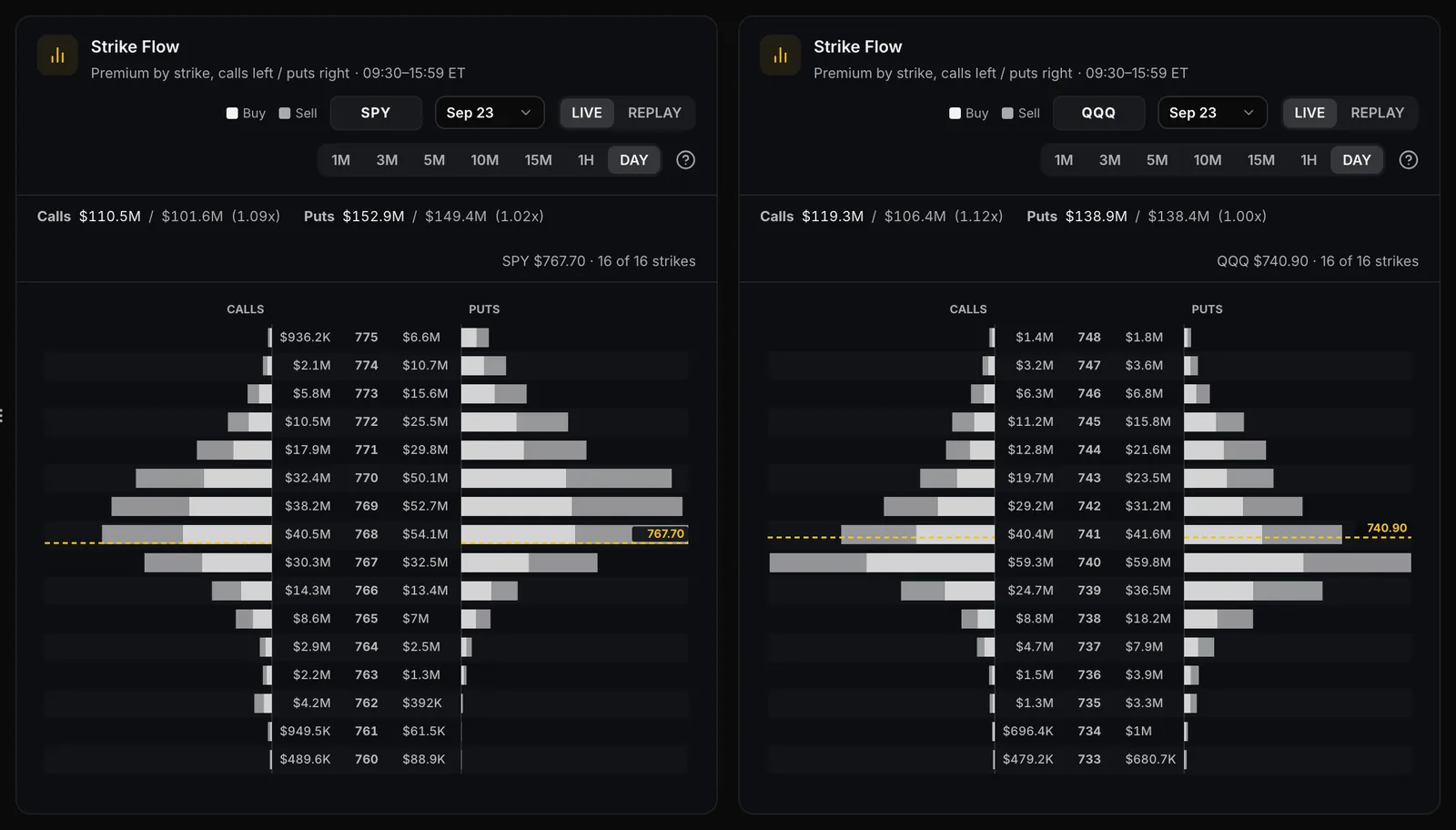The height and width of the screenshot is (830, 1456).
Task: Click QQQ put premium $36.5M
Action: point(1148,591)
